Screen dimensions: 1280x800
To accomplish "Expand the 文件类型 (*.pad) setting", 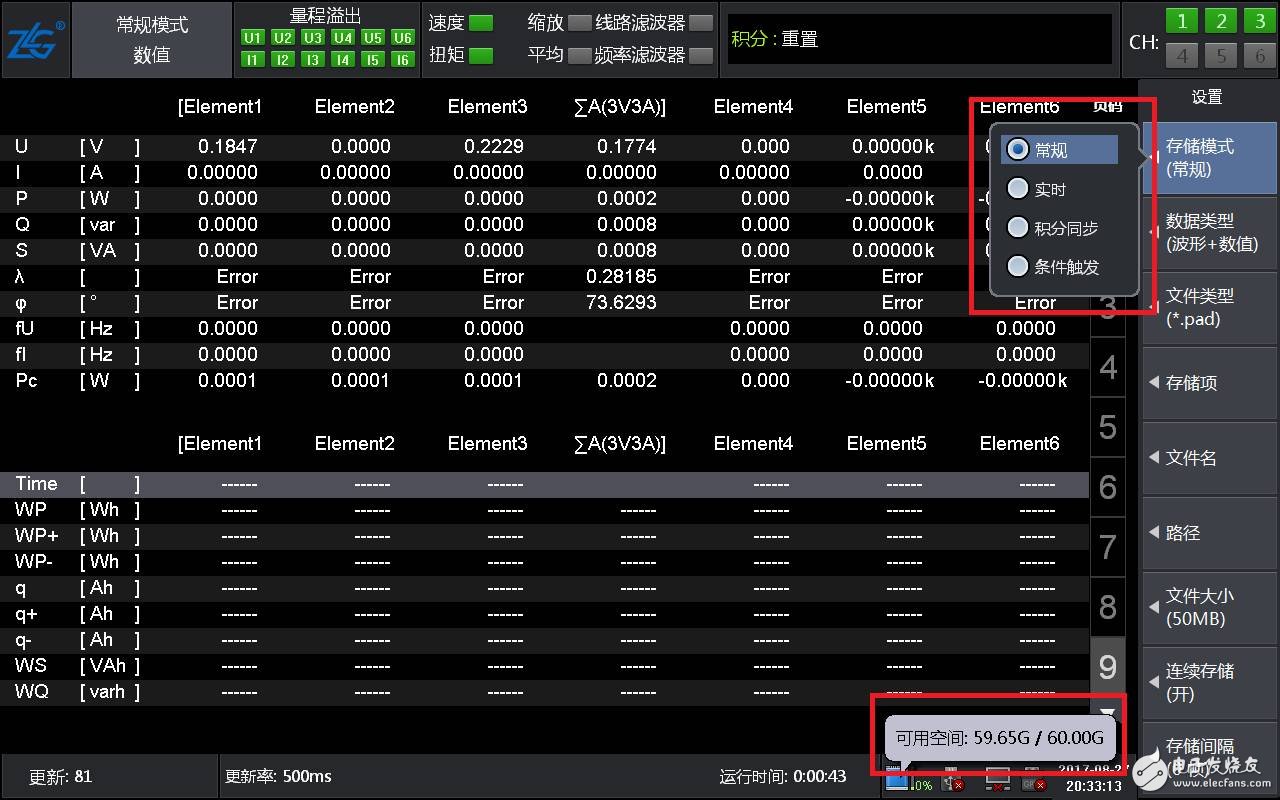I will (x=1209, y=308).
